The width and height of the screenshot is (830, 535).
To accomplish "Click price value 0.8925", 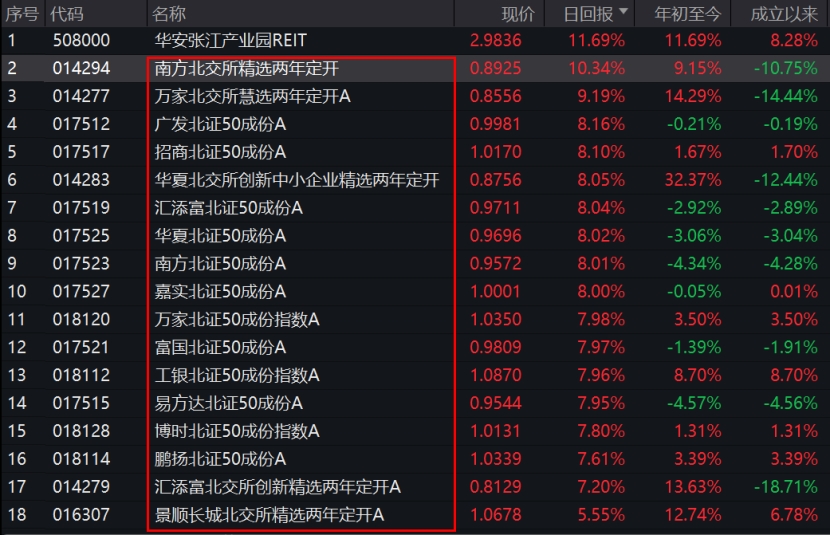I will (x=495, y=68).
